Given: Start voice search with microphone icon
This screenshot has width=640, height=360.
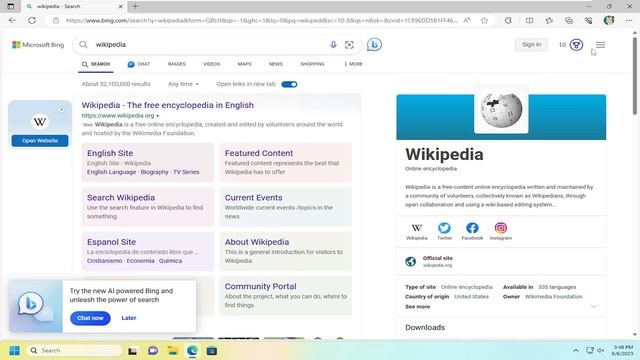Looking at the screenshot, I should pos(333,44).
